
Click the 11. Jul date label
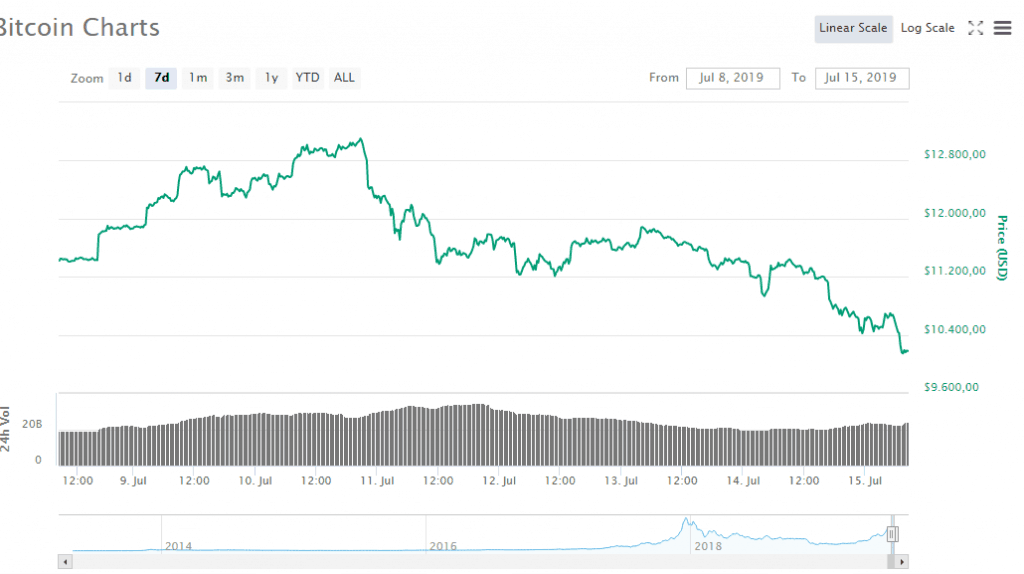377,481
